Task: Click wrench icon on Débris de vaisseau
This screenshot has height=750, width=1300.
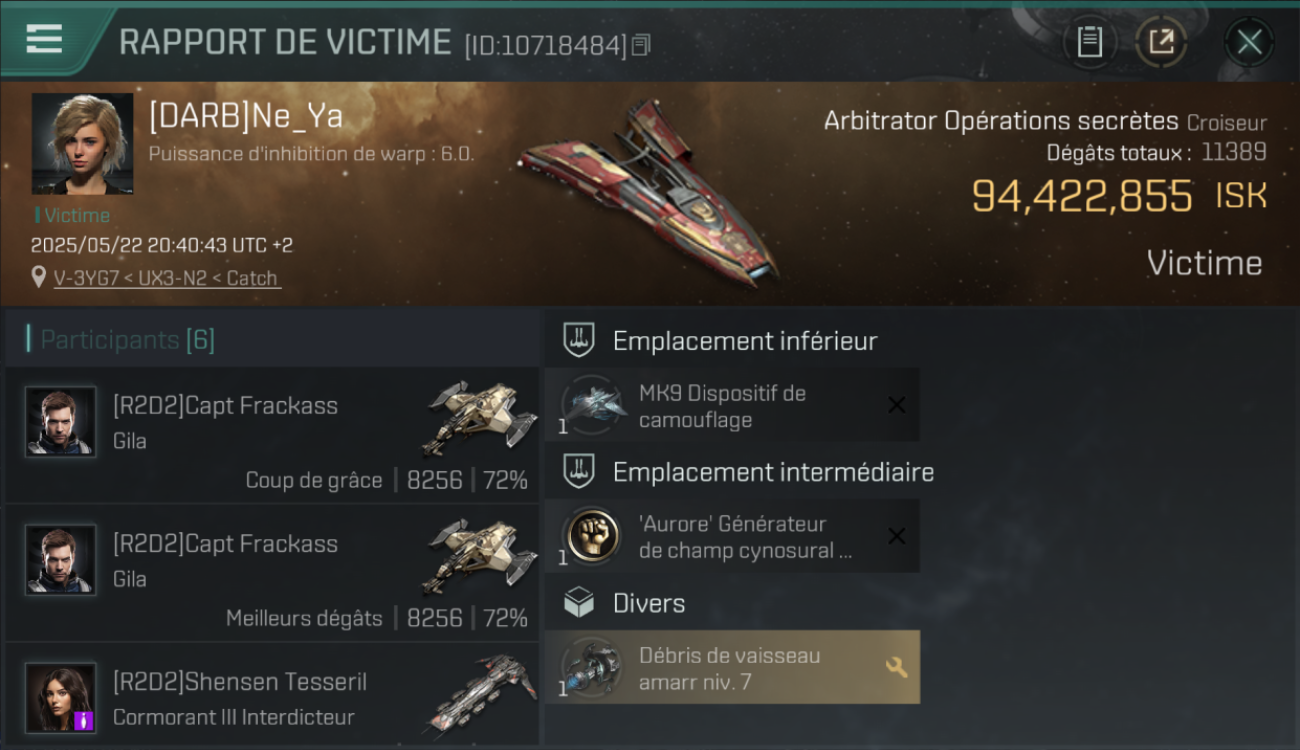Action: (897, 667)
